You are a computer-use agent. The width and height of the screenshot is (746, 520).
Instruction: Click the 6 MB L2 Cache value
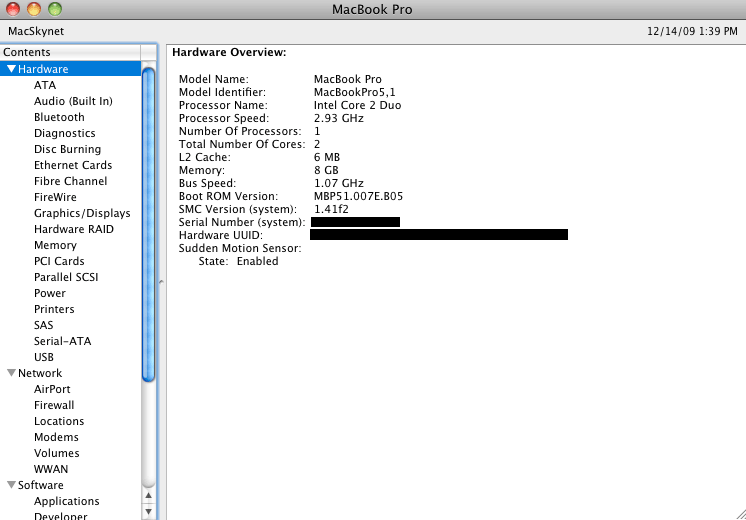click(327, 157)
